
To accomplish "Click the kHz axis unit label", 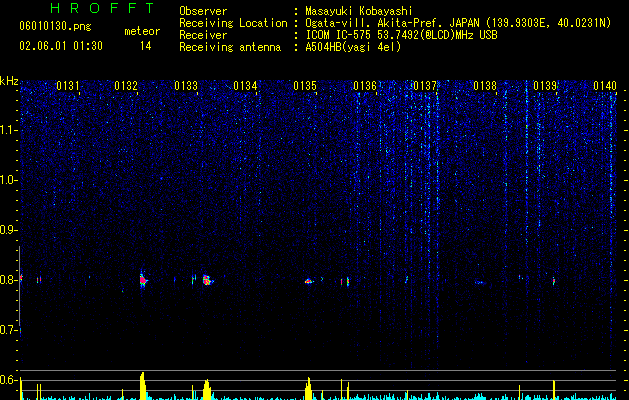I will (x=9, y=81).
